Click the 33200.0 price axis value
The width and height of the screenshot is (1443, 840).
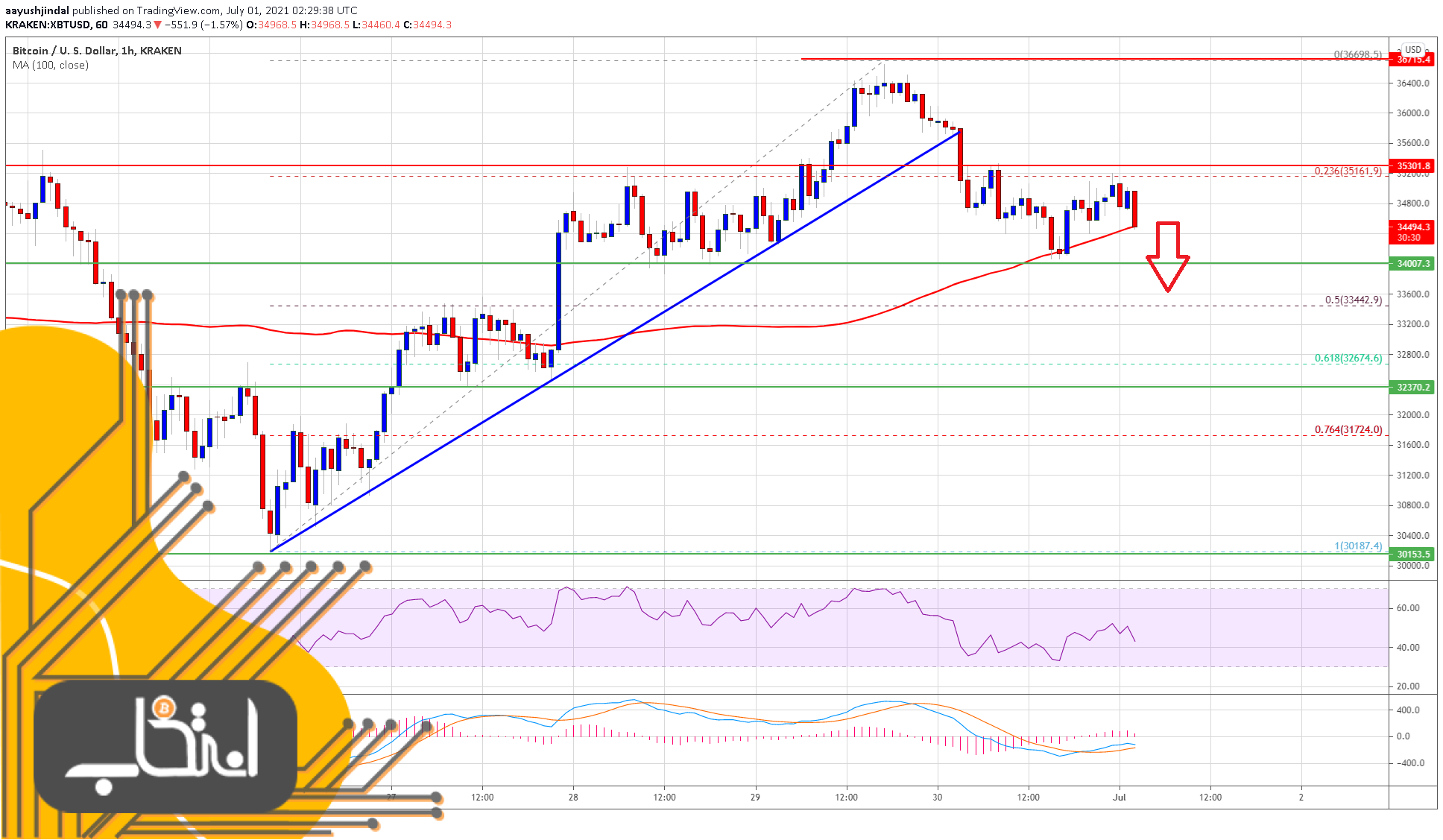coord(1413,324)
